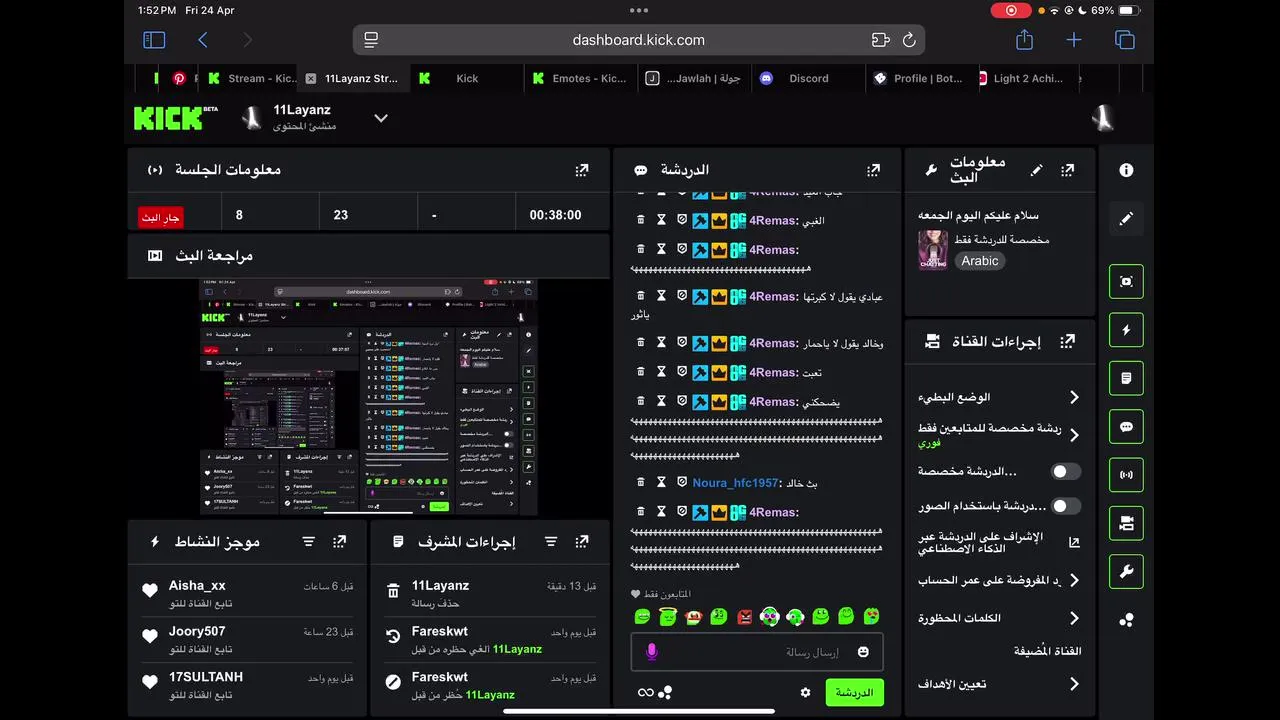Screen dimensions: 1280x720
Task: Close the 11Layanz Str... browser tab
Action: [x=311, y=78]
